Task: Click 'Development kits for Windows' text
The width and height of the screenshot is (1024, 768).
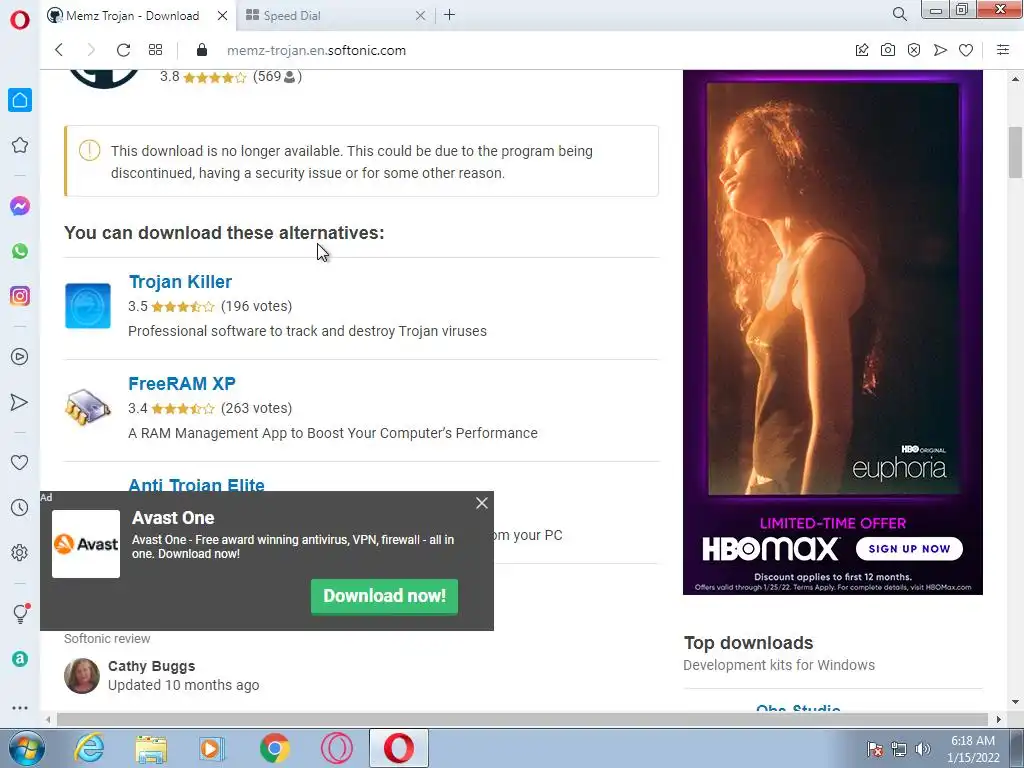Action: pyautogui.click(x=779, y=665)
